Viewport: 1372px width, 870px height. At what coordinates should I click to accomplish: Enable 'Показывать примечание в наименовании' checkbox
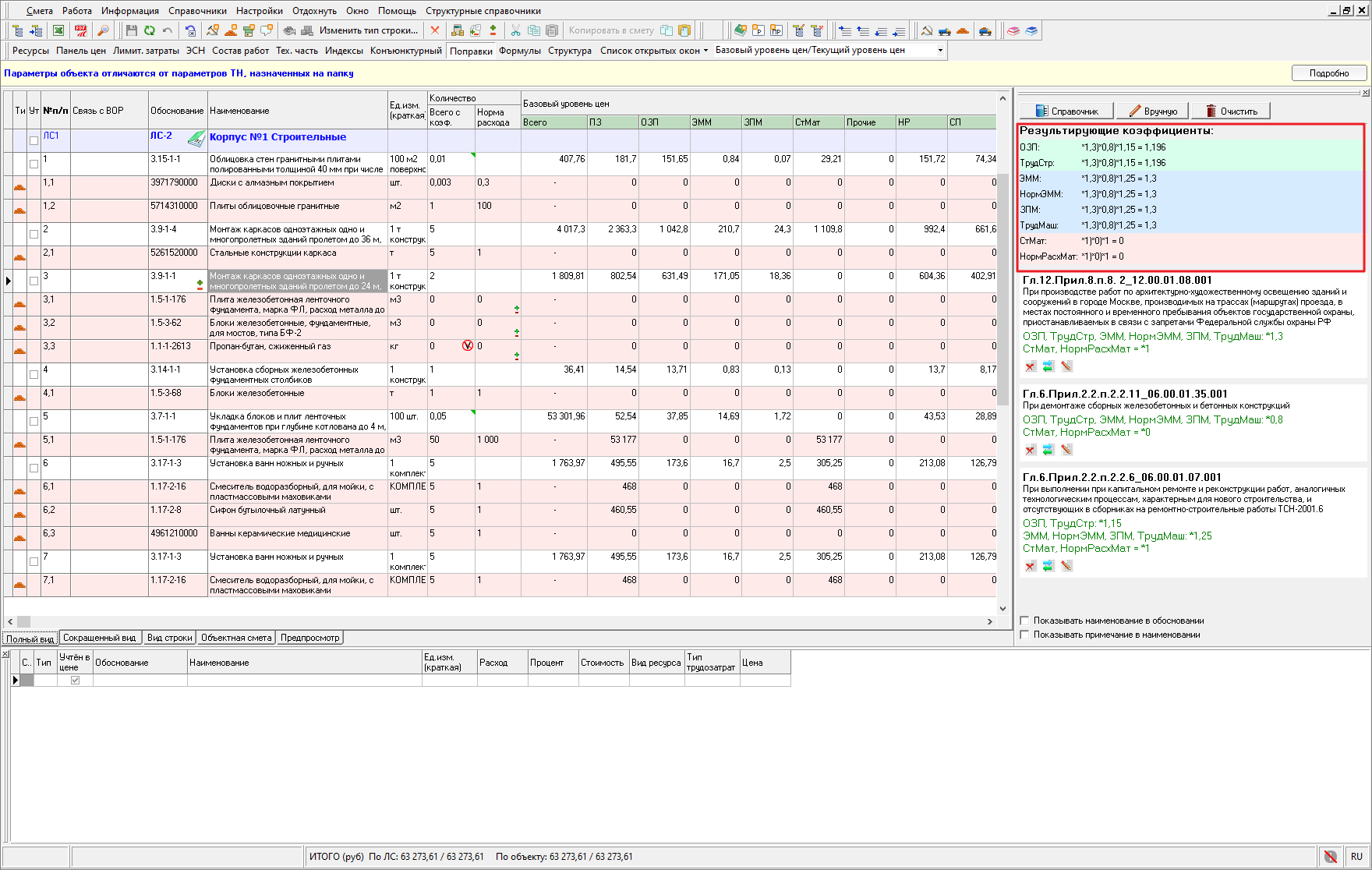(1025, 635)
